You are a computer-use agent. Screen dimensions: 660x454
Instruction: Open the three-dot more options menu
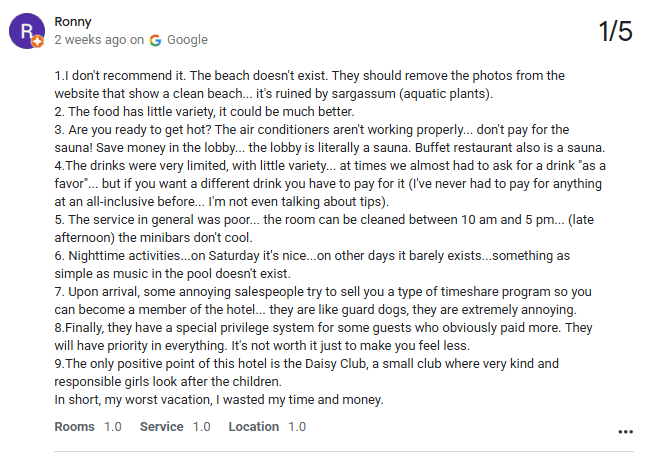[x=626, y=432]
